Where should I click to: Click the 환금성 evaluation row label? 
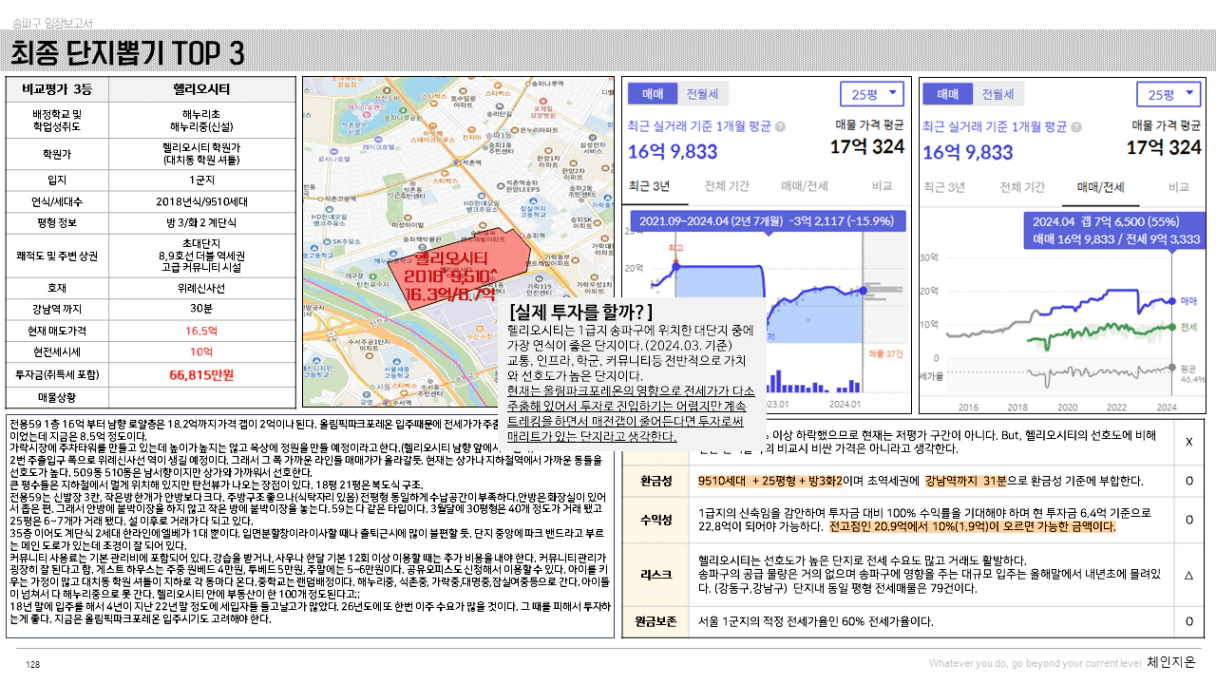(656, 481)
